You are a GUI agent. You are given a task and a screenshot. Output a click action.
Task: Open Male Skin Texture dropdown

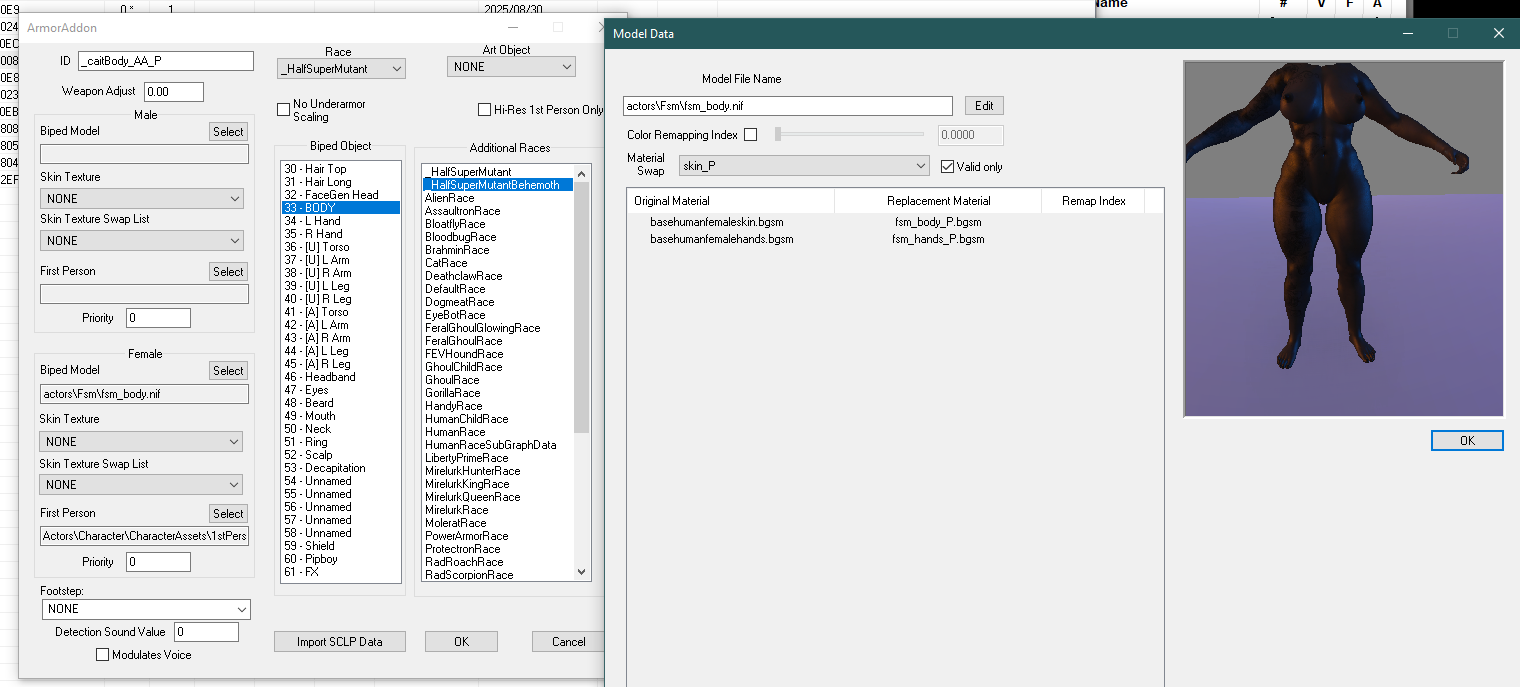[142, 199]
